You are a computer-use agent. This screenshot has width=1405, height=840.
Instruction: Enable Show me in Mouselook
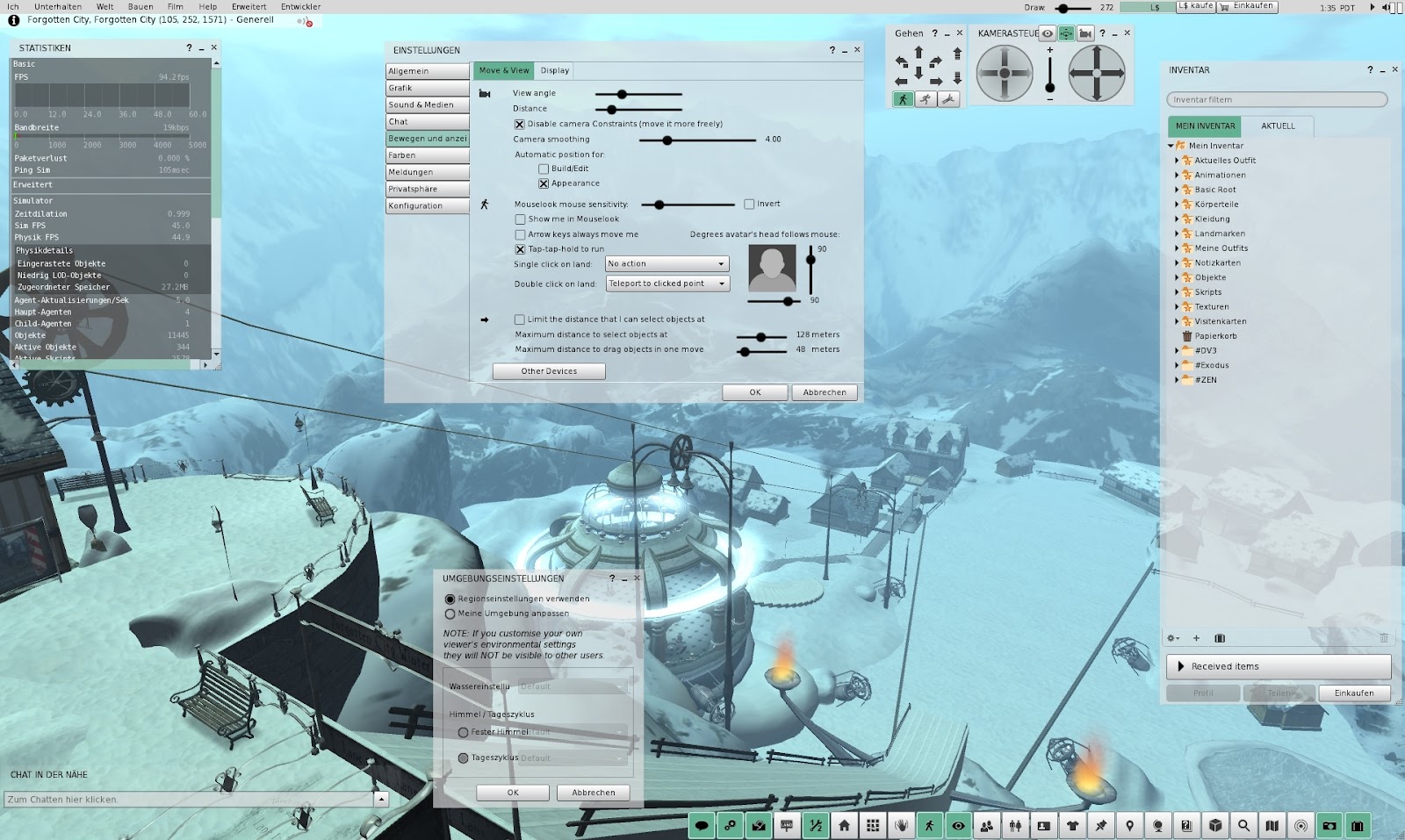[x=520, y=219]
